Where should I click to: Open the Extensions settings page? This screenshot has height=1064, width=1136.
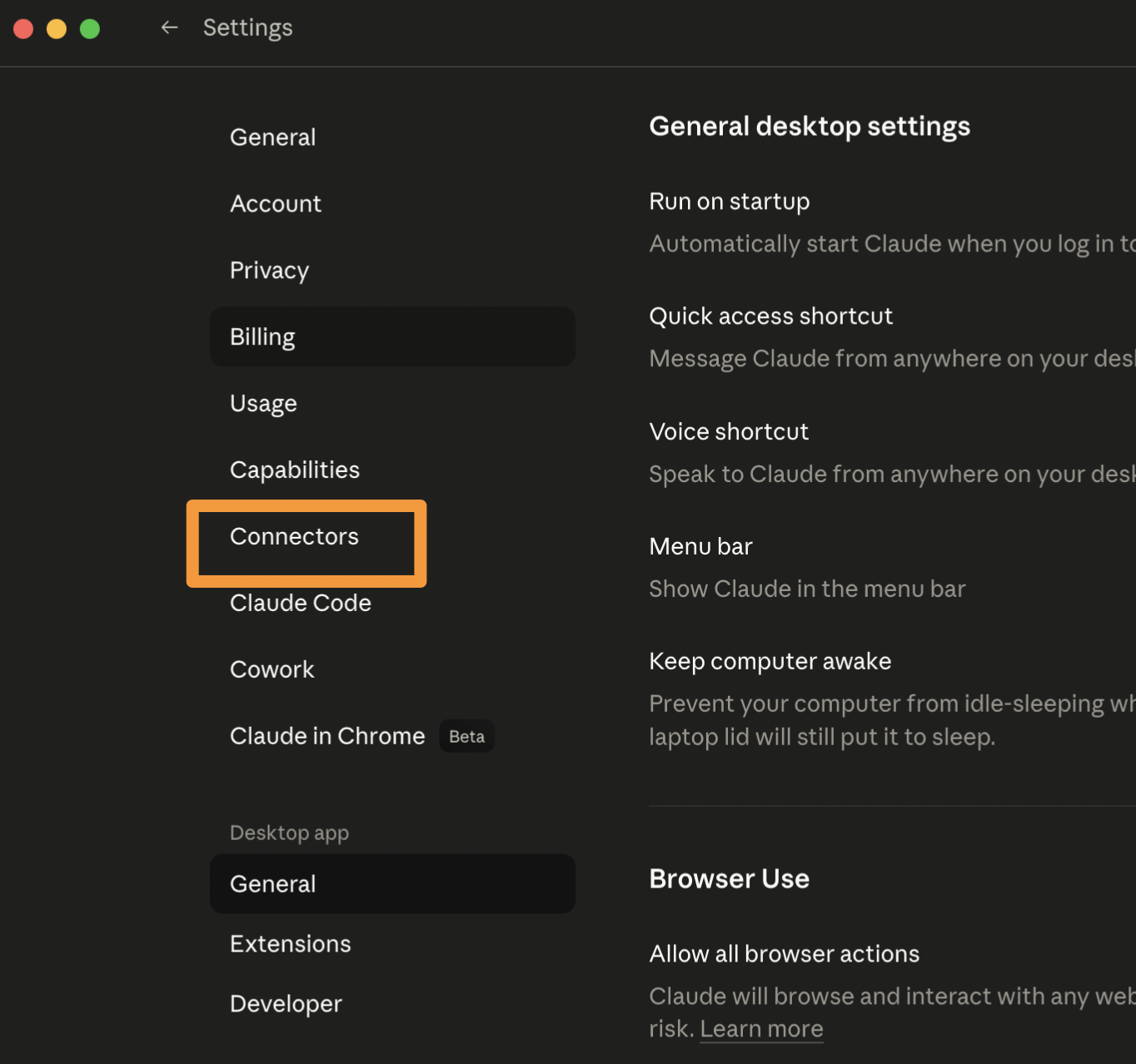tap(392, 943)
